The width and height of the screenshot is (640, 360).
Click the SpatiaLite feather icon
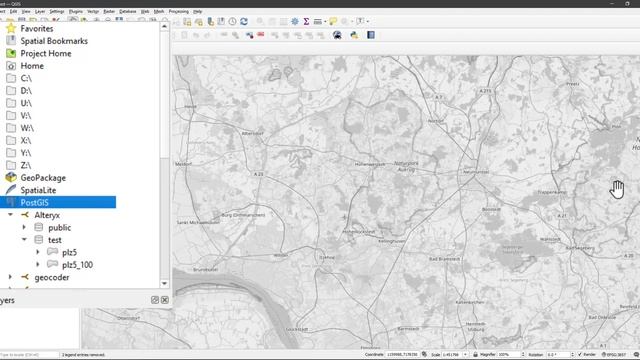[x=11, y=190]
